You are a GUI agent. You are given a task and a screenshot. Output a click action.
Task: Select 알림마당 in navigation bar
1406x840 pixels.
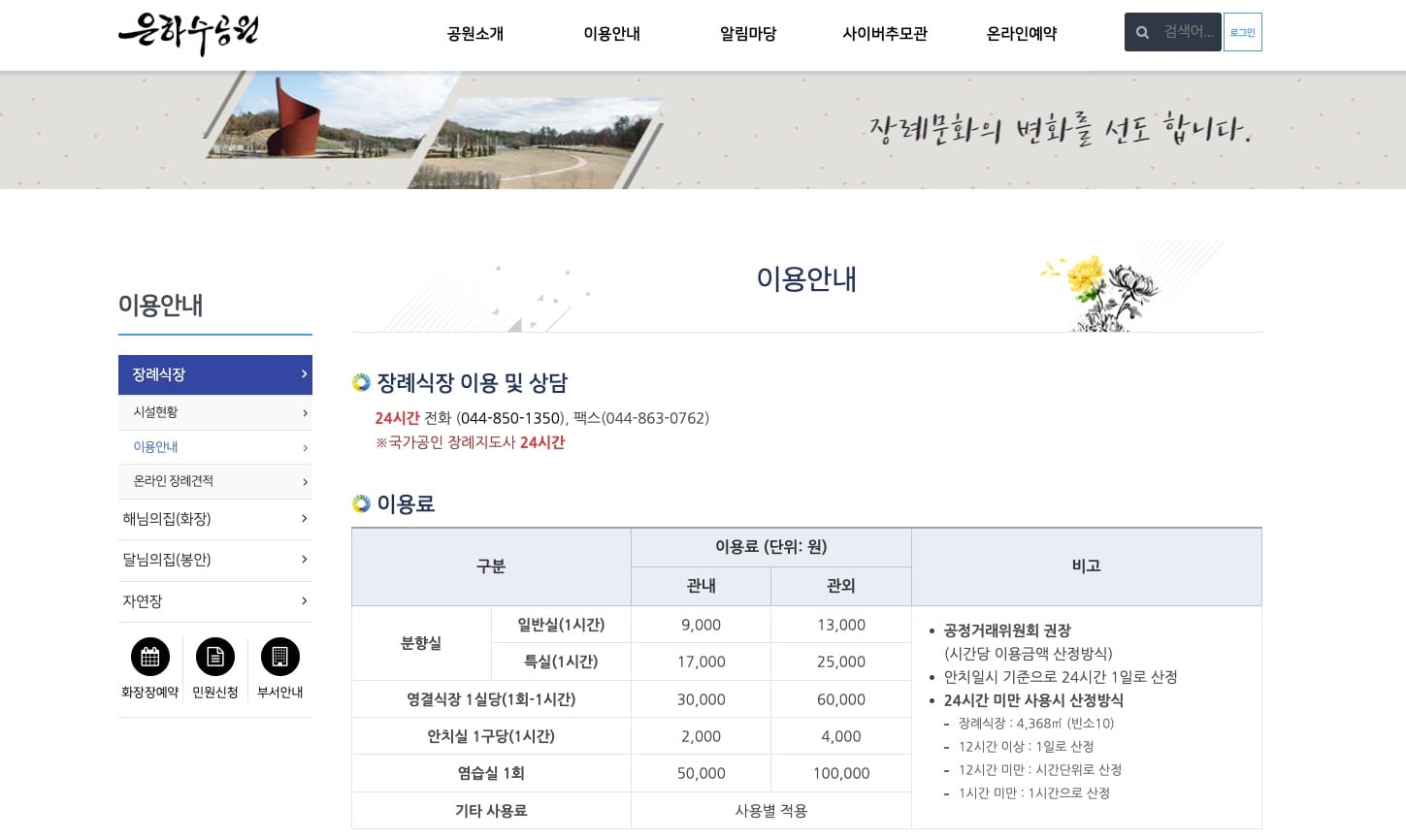coord(747,34)
